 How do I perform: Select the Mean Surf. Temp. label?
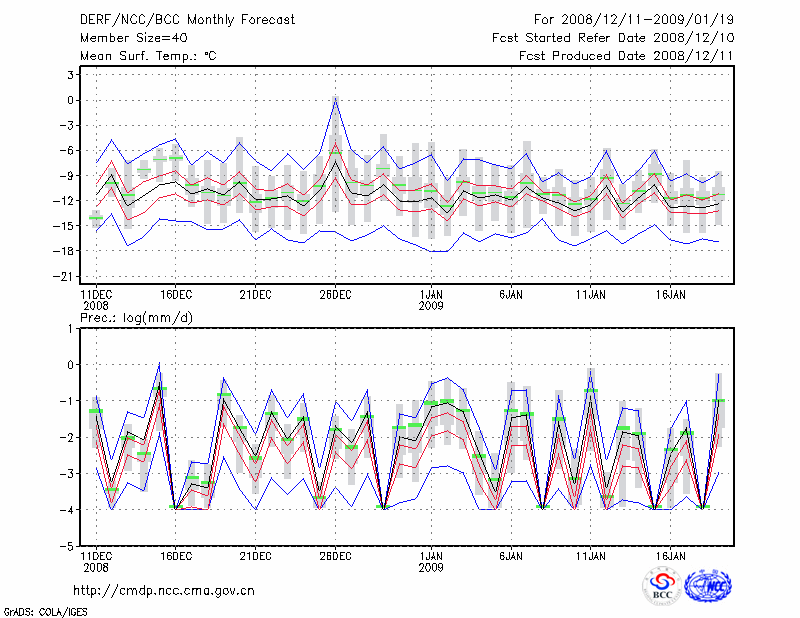coord(147,56)
